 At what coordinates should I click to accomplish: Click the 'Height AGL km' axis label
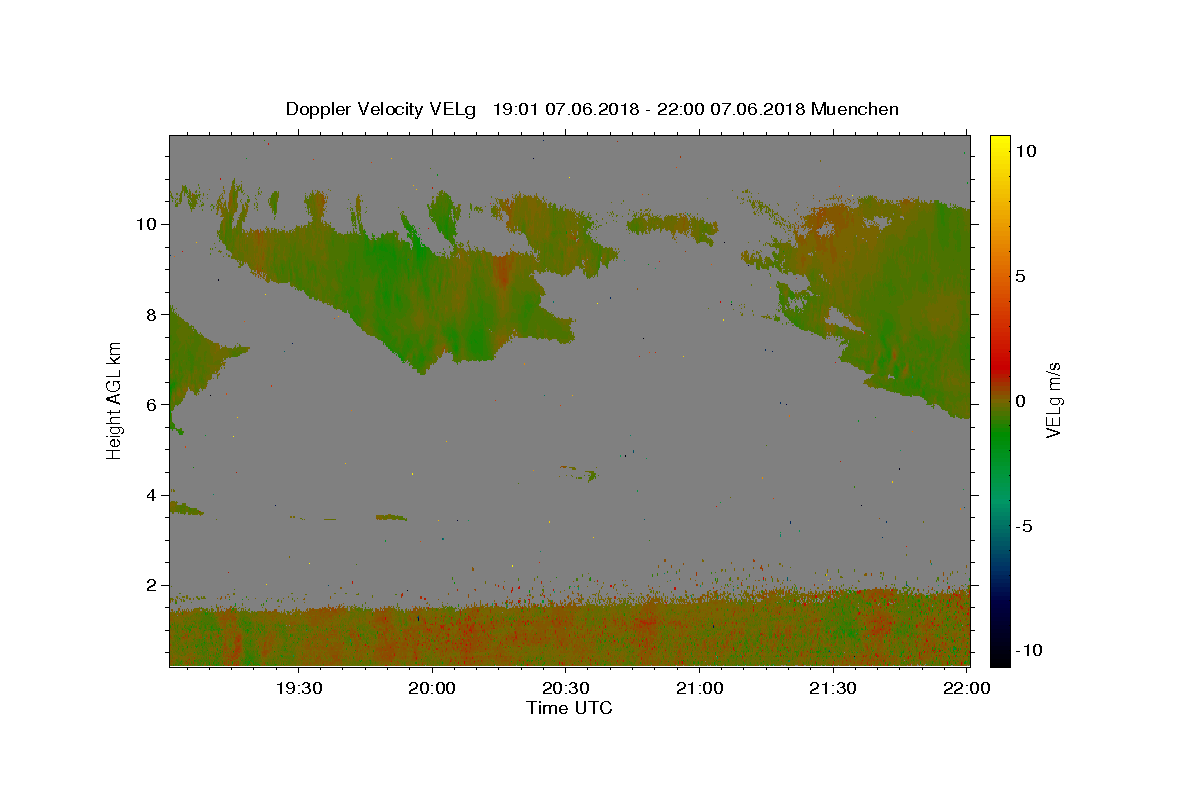point(114,400)
